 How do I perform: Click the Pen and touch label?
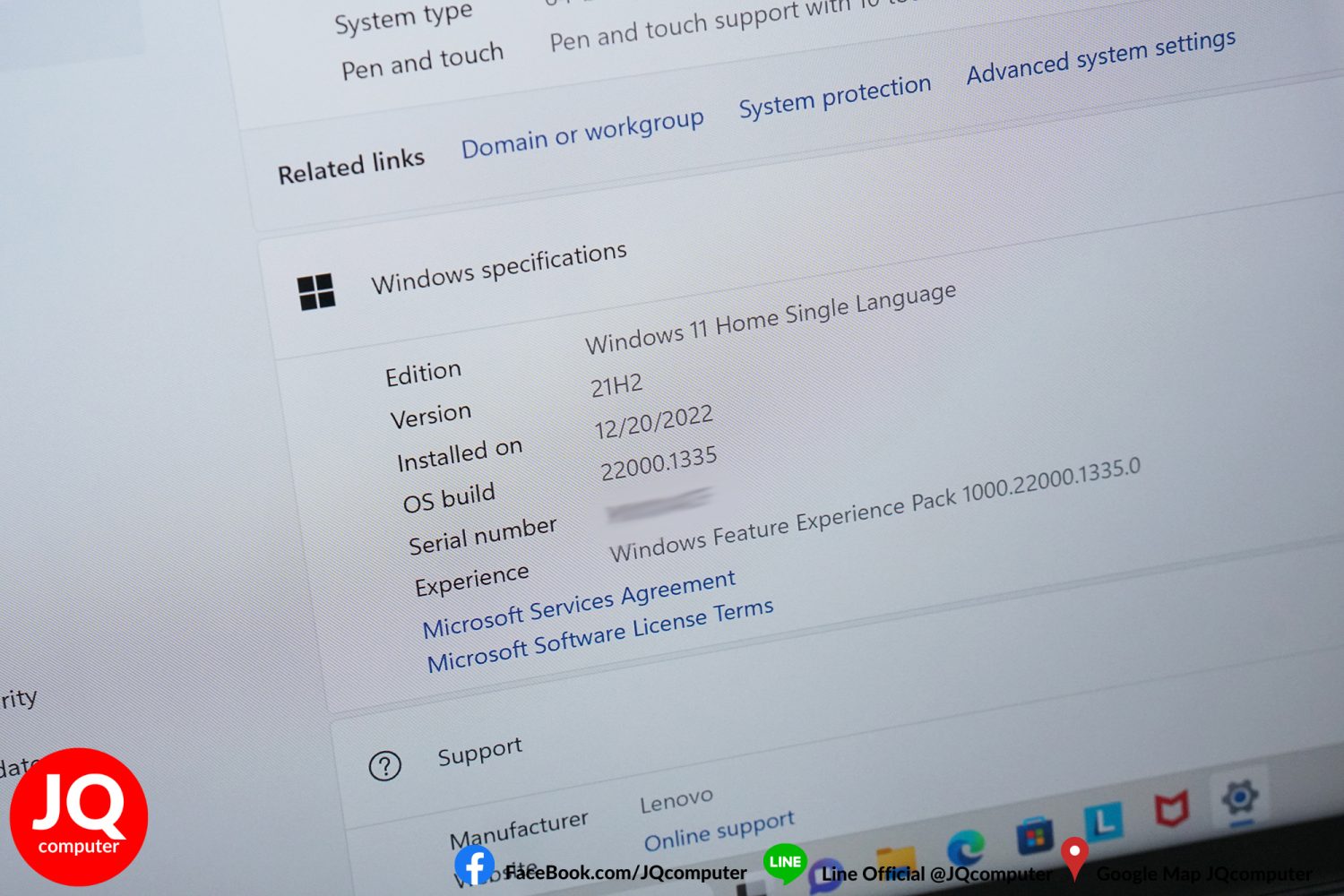click(422, 61)
